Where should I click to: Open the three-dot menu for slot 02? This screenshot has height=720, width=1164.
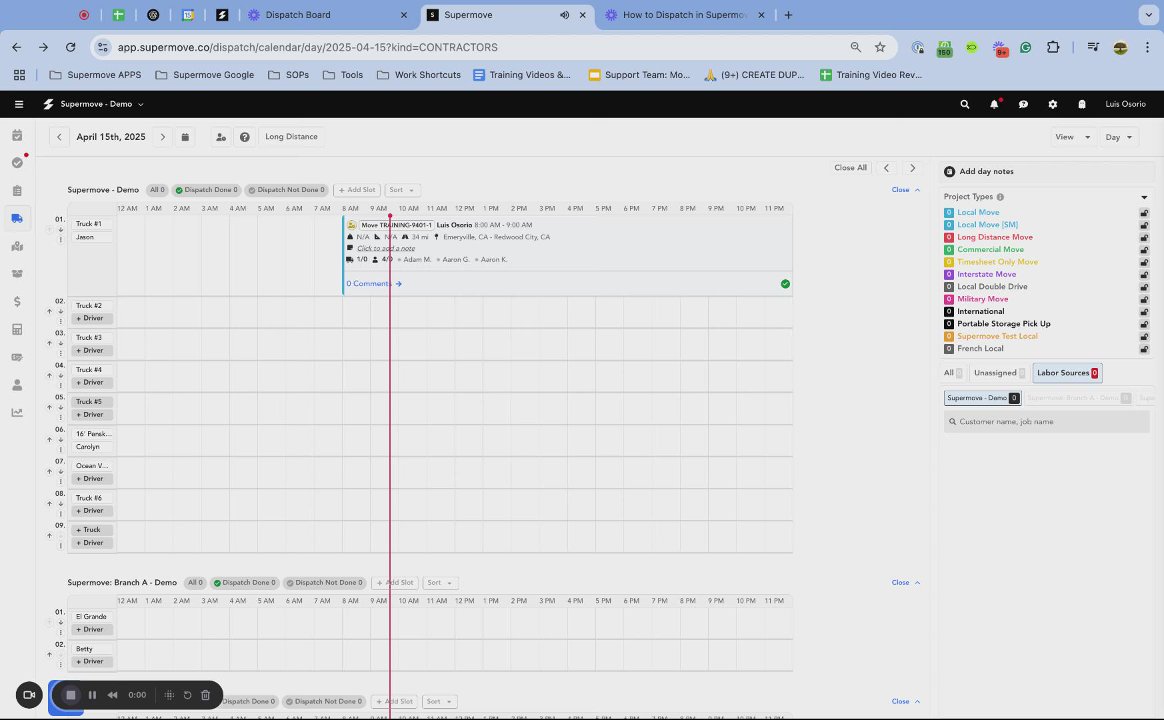click(61, 321)
